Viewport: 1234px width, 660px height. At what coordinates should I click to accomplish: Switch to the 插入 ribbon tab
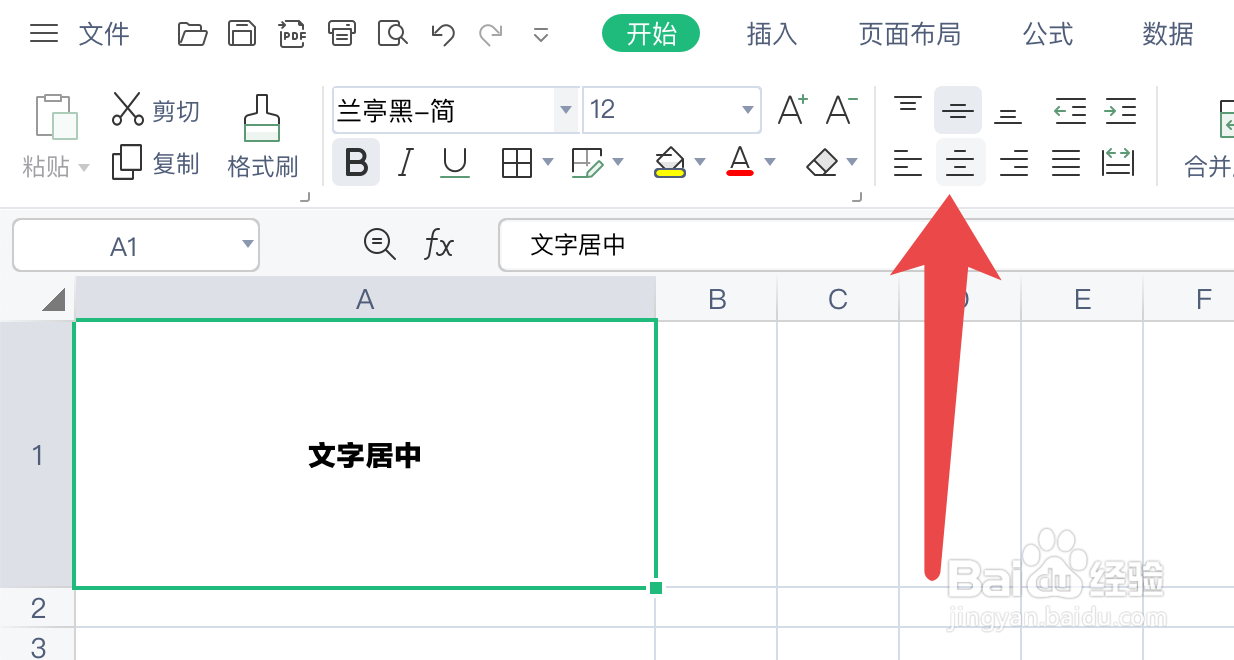click(771, 33)
